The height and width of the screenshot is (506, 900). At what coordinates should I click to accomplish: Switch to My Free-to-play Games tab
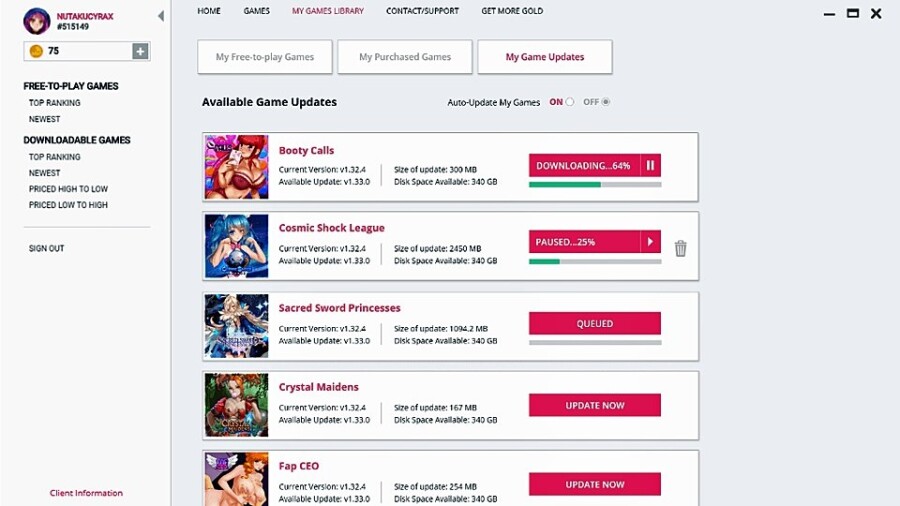(265, 57)
